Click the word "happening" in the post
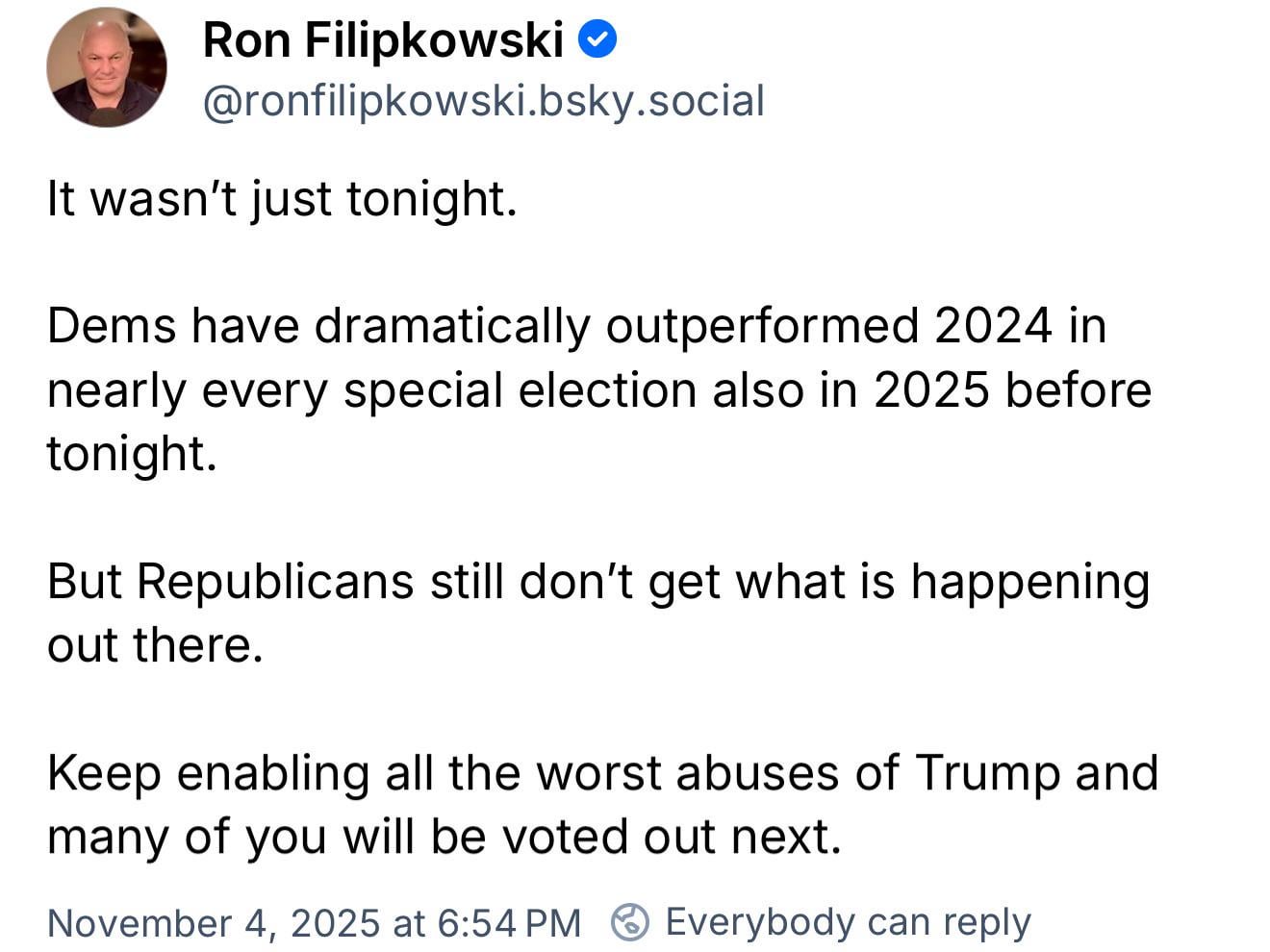 pos(1029,582)
